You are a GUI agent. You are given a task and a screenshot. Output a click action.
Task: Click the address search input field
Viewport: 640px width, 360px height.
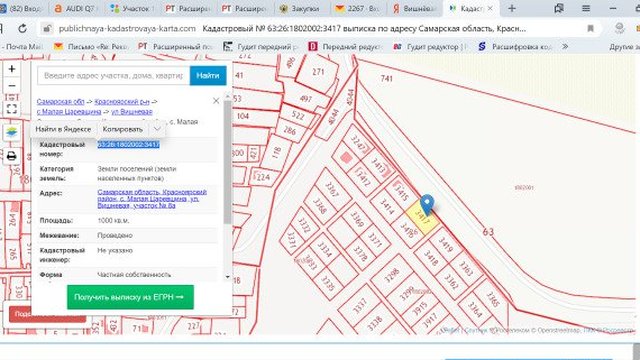pyautogui.click(x=113, y=76)
